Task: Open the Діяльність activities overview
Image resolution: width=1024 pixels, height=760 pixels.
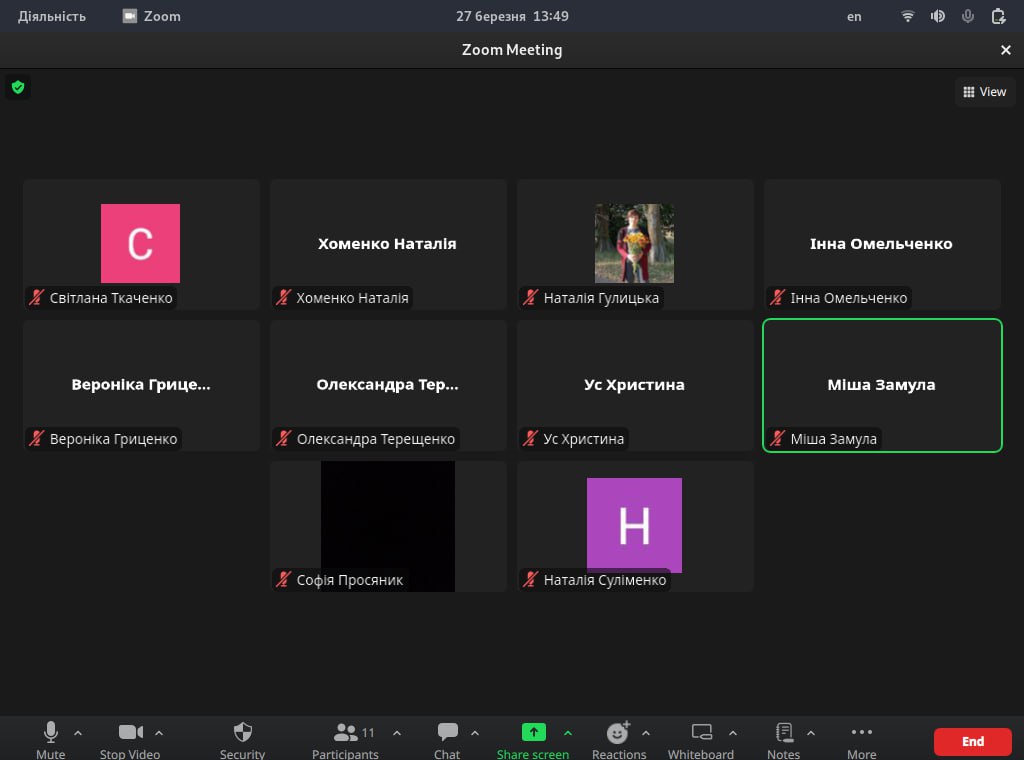Action: [x=52, y=16]
